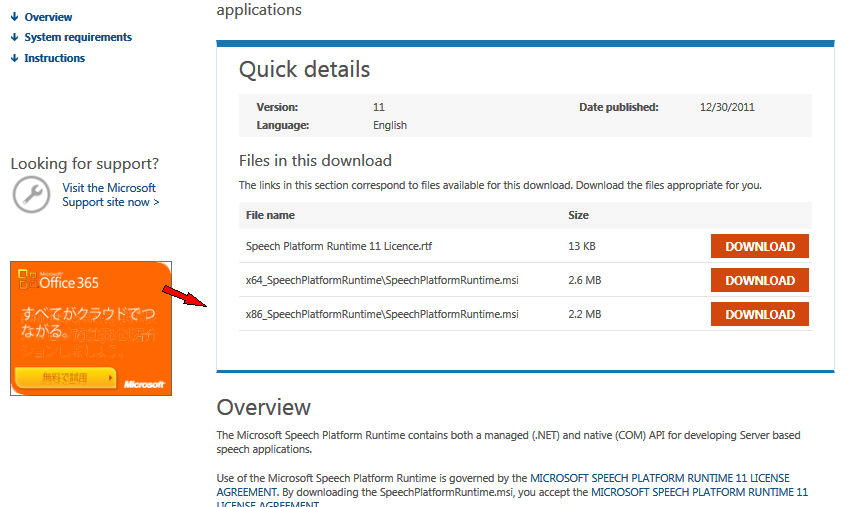
Task: Click the Office 365 logo in the ad
Action: coord(58,281)
